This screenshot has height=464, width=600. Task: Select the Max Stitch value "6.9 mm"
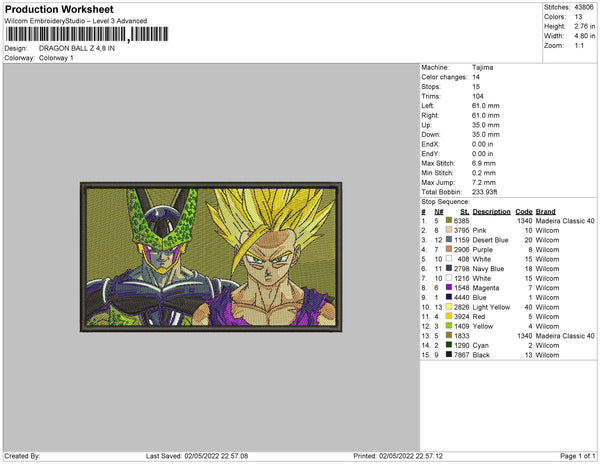(484, 163)
